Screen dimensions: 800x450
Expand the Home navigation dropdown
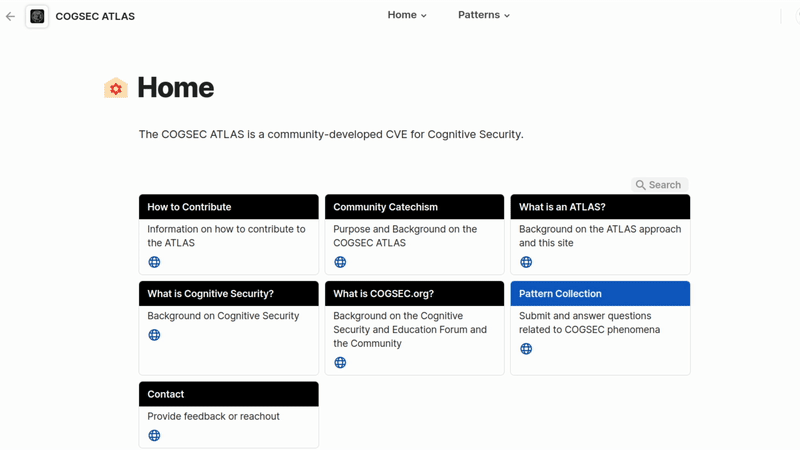(407, 15)
